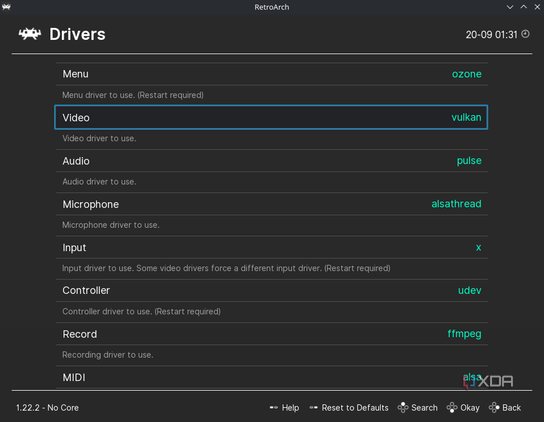The image size is (544, 422).
Task: Click the RetroArch invader logo beside Drivers
Action: [x=30, y=34]
